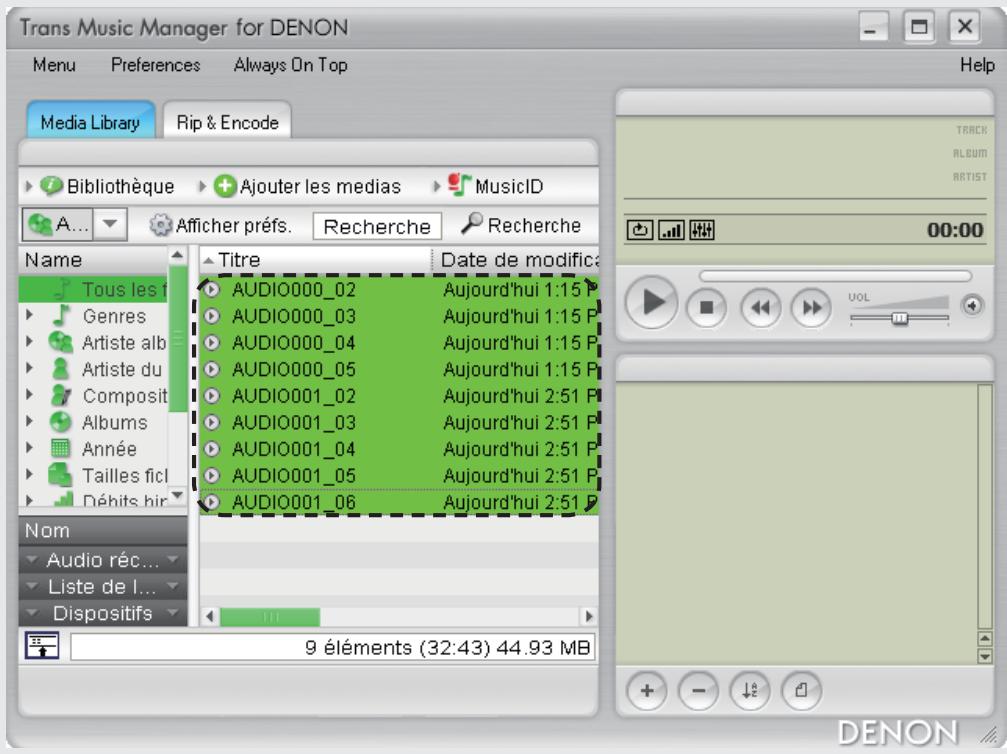
Task: Expand the Dispositifs panel
Action: [103, 613]
